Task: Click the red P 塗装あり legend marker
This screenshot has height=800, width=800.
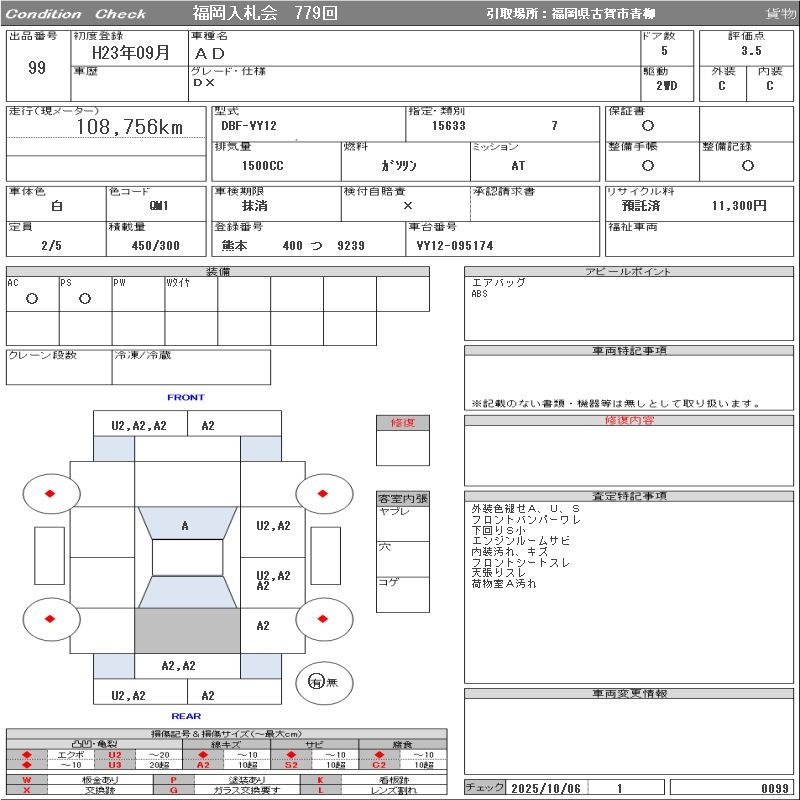Action: [173, 780]
